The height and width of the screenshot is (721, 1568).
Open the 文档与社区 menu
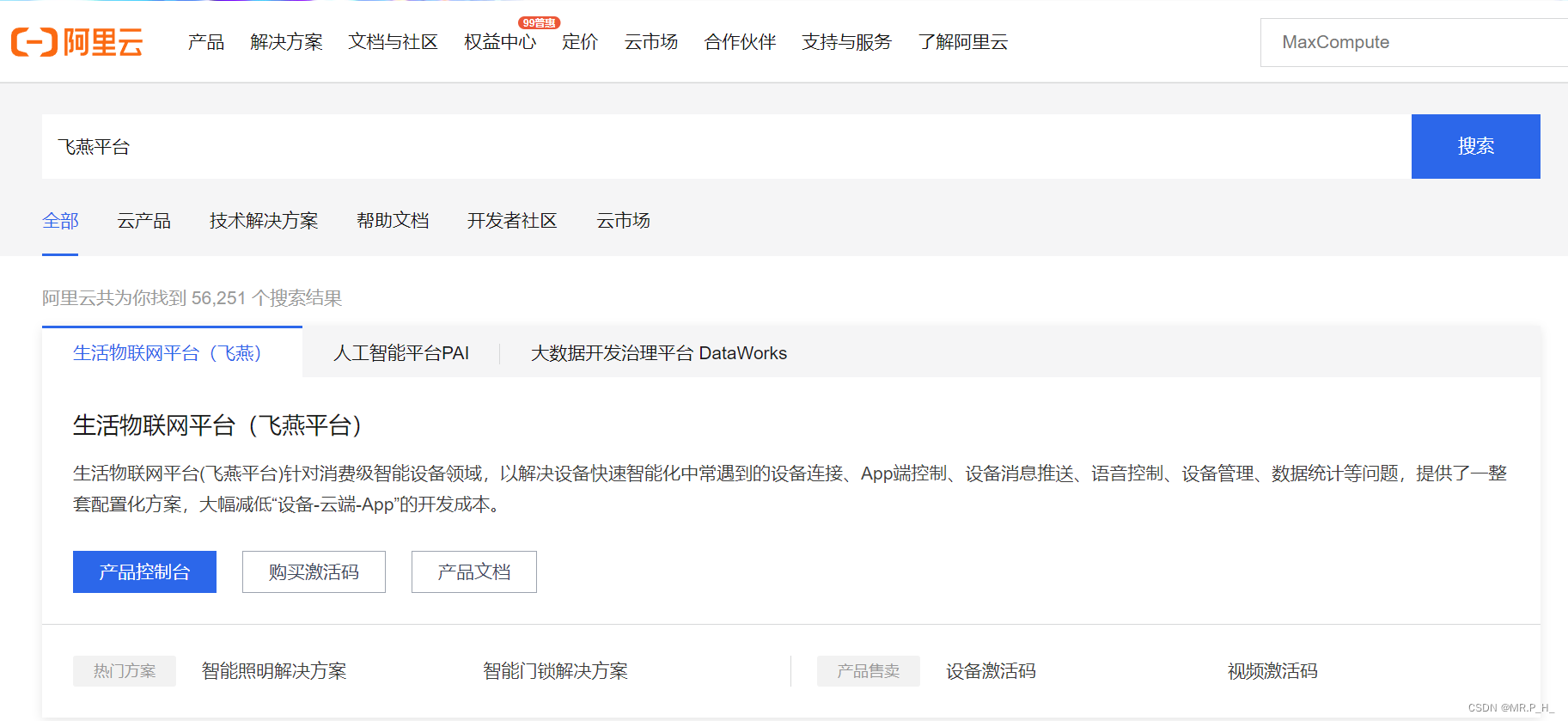click(x=393, y=42)
